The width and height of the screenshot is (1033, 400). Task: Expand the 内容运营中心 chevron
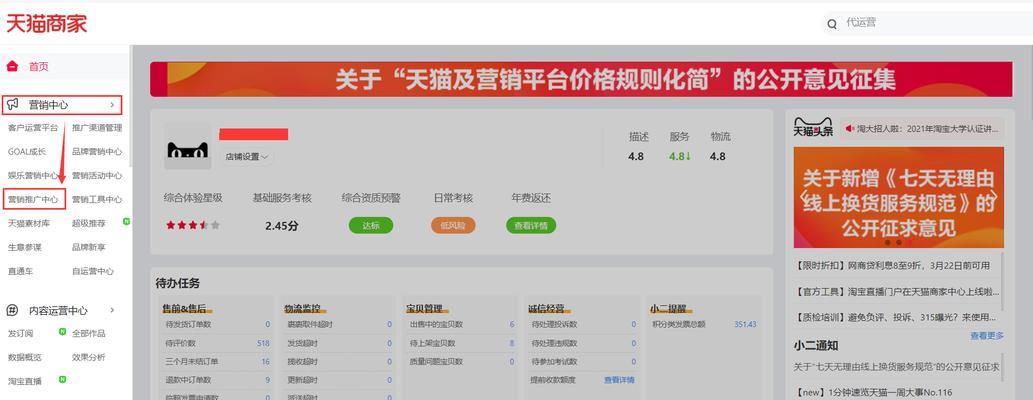tap(112, 310)
